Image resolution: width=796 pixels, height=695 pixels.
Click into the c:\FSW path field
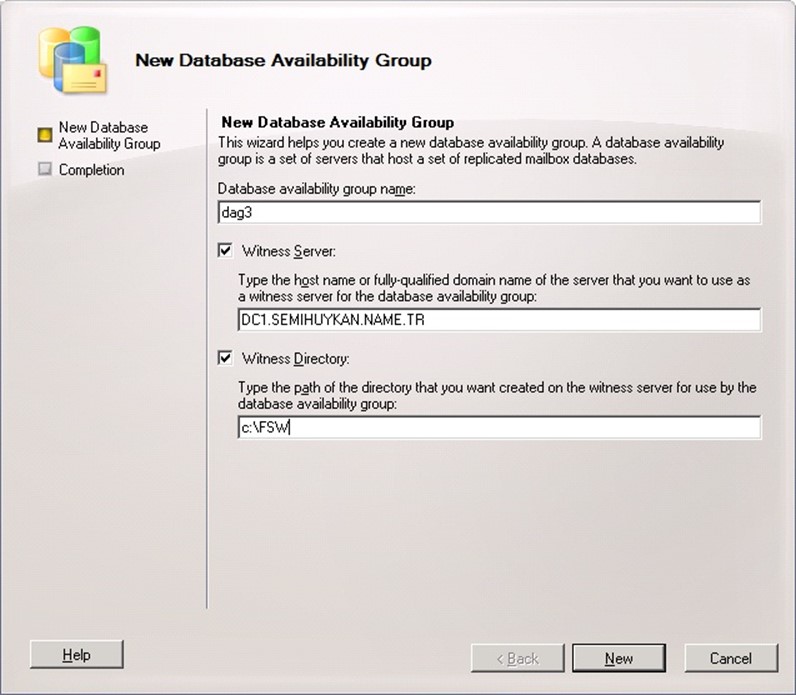(x=498, y=428)
